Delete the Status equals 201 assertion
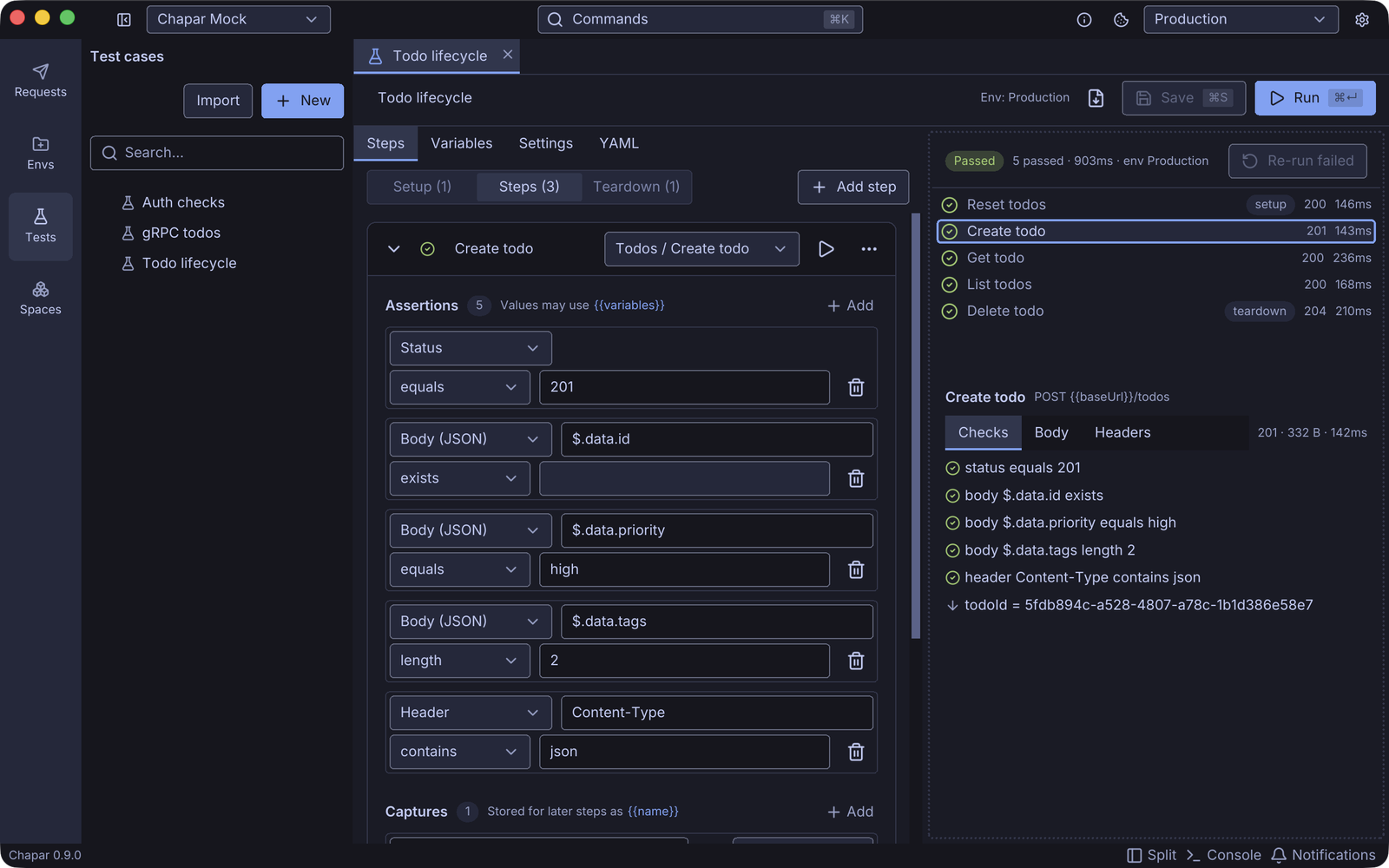Screen dimensions: 1389x868 pyautogui.click(x=856, y=387)
